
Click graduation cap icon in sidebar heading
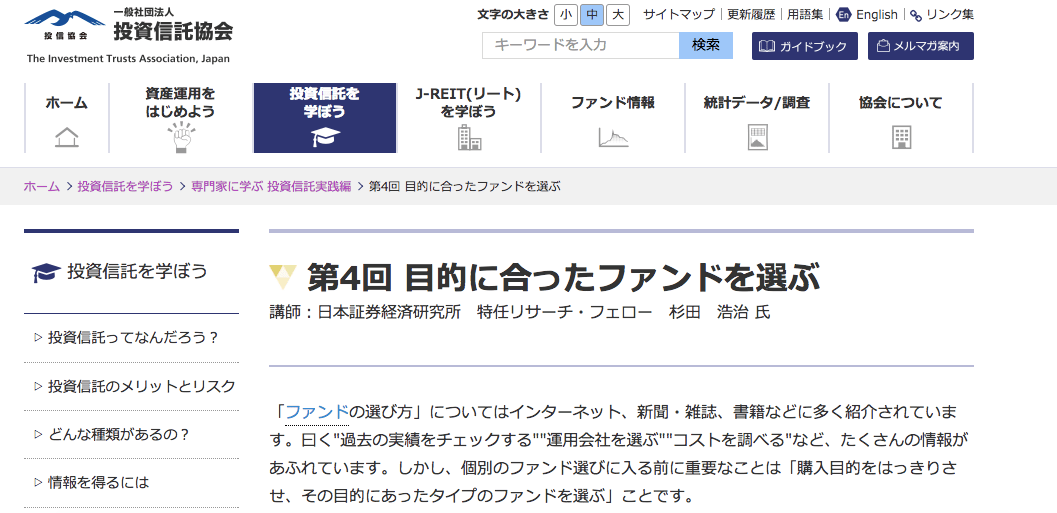coord(47,272)
